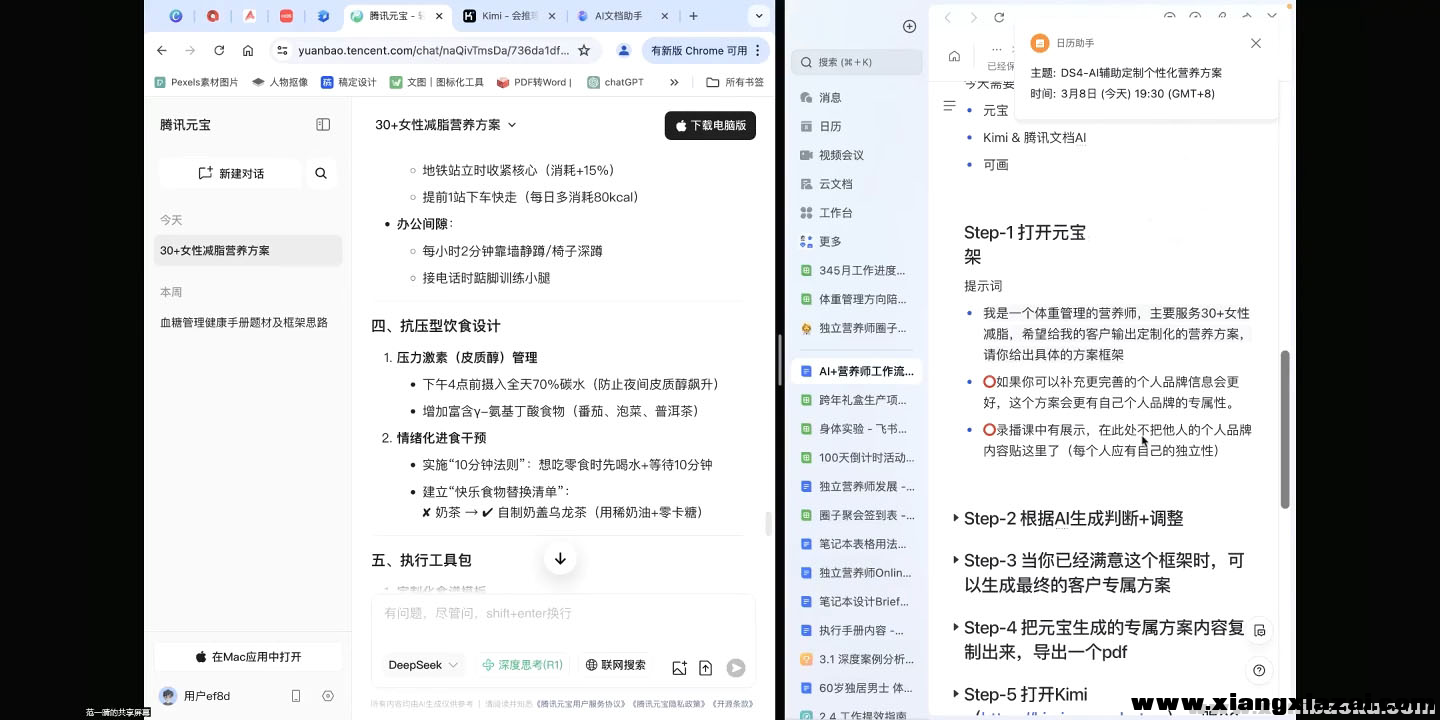Open 345月工作进度 doc in Feishu sidebar

856,270
